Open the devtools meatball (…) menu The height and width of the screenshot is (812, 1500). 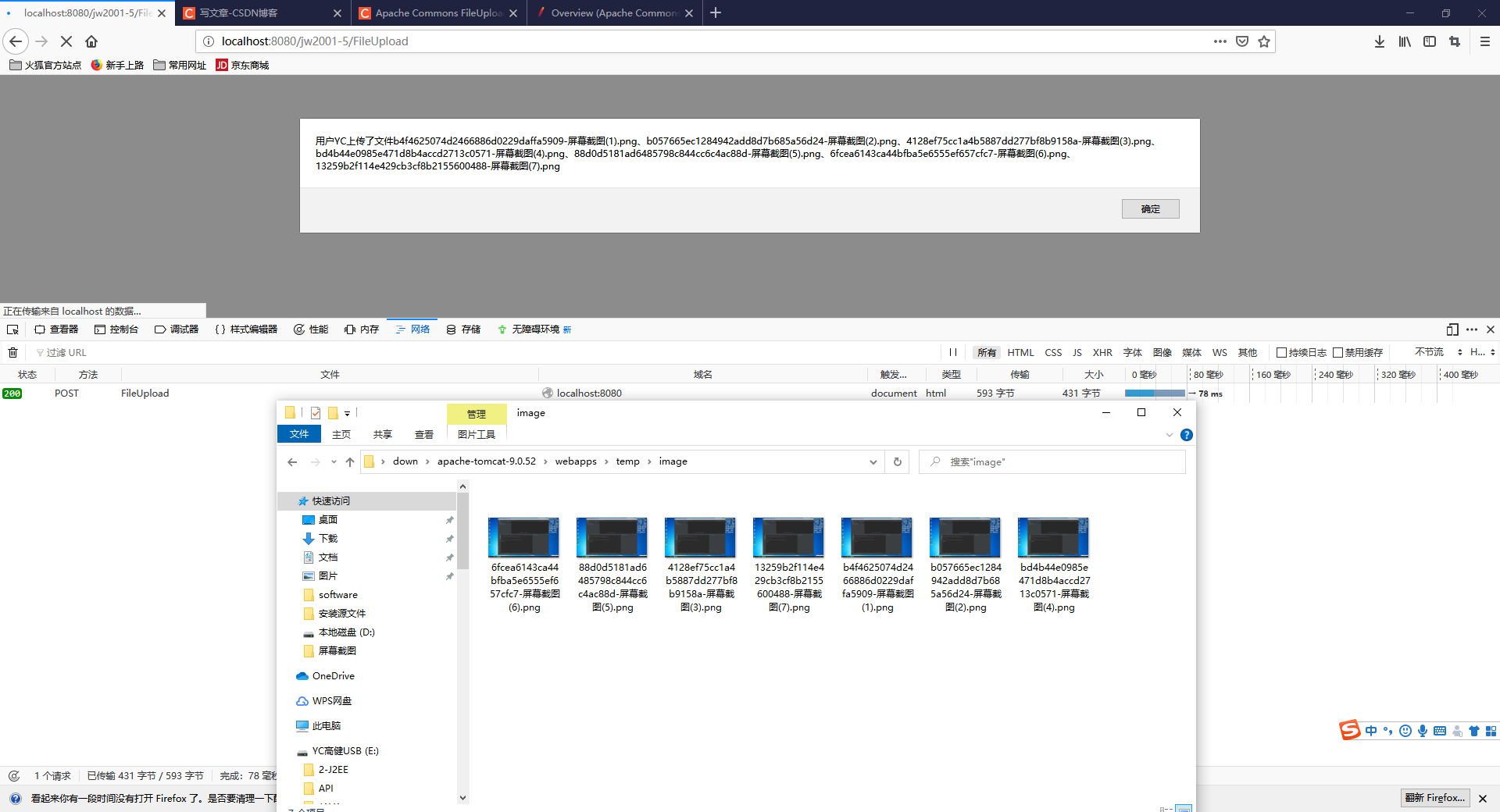[x=1472, y=329]
